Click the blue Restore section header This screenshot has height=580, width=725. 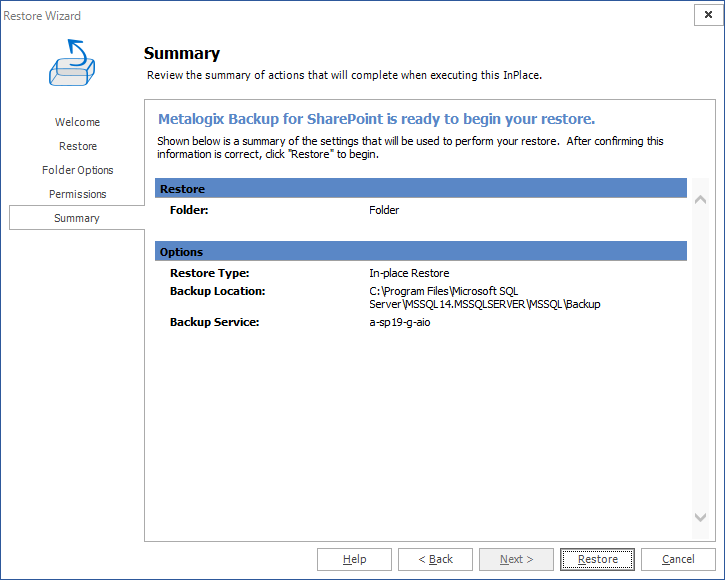point(421,189)
